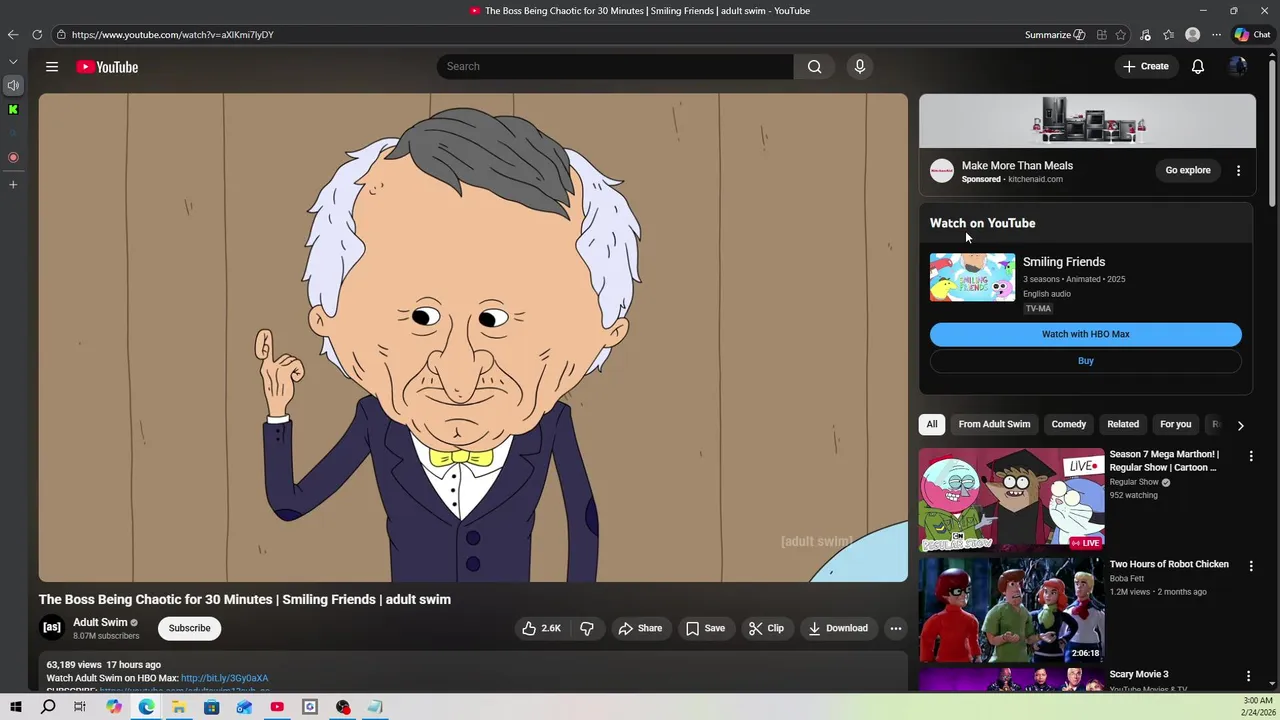Dislike the video with thumbs down

point(587,628)
